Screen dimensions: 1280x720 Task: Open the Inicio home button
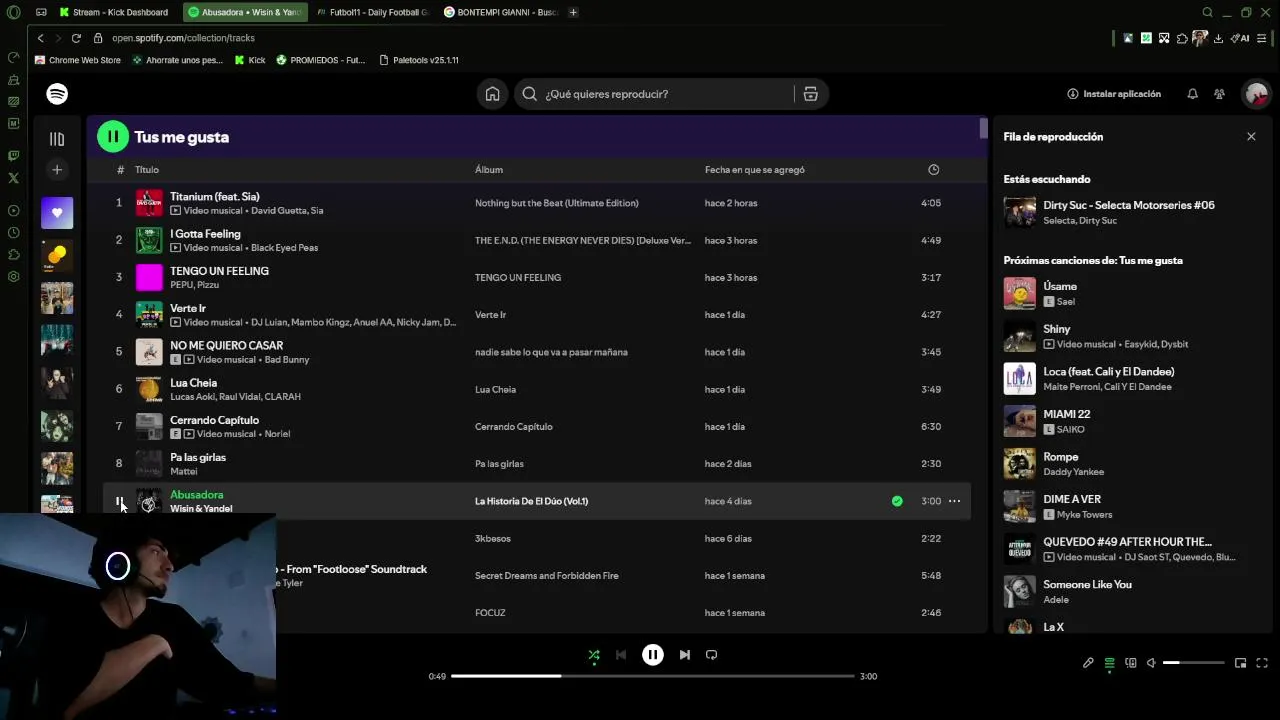tap(492, 94)
